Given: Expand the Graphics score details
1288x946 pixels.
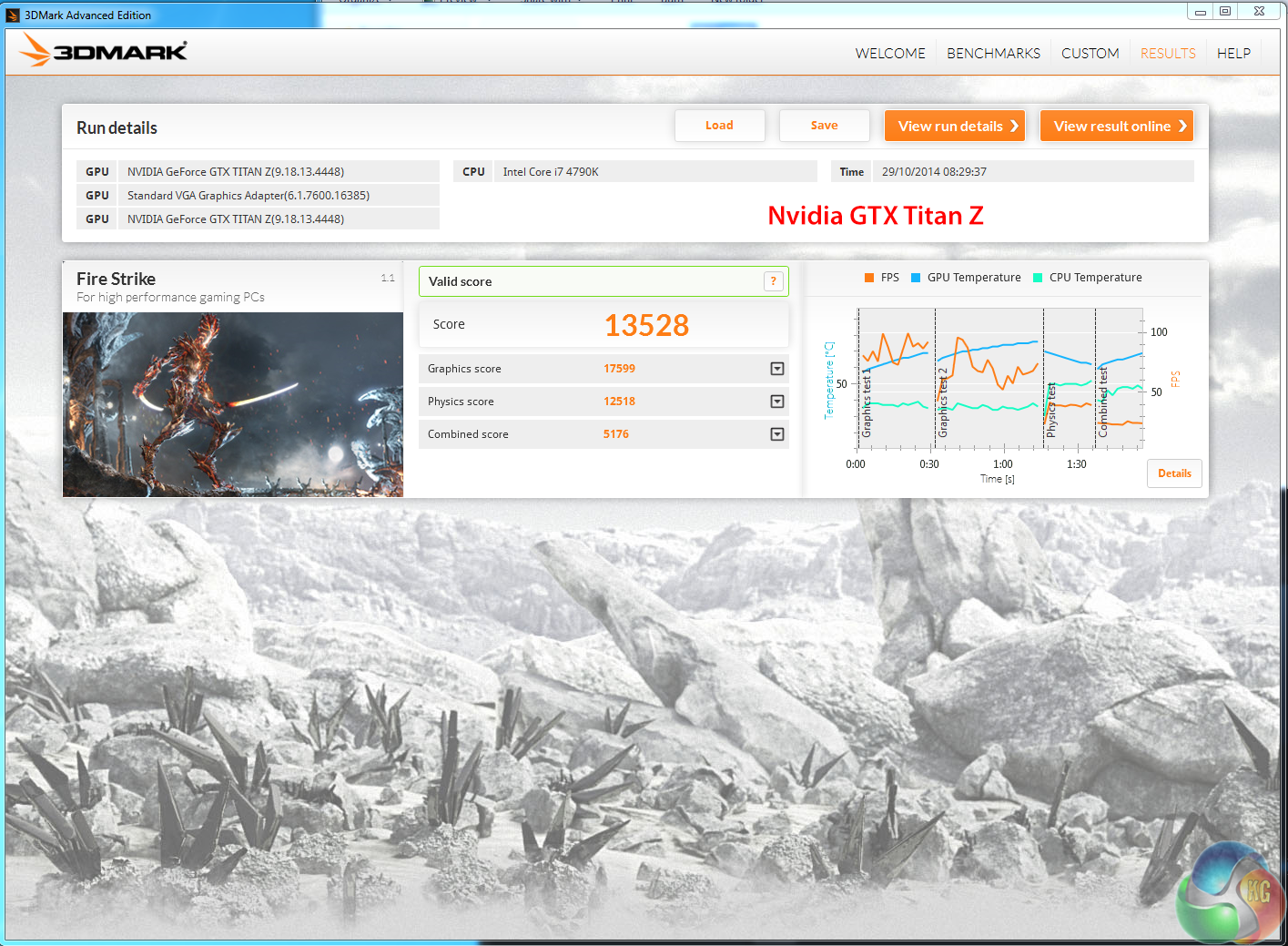Looking at the screenshot, I should tap(777, 369).
